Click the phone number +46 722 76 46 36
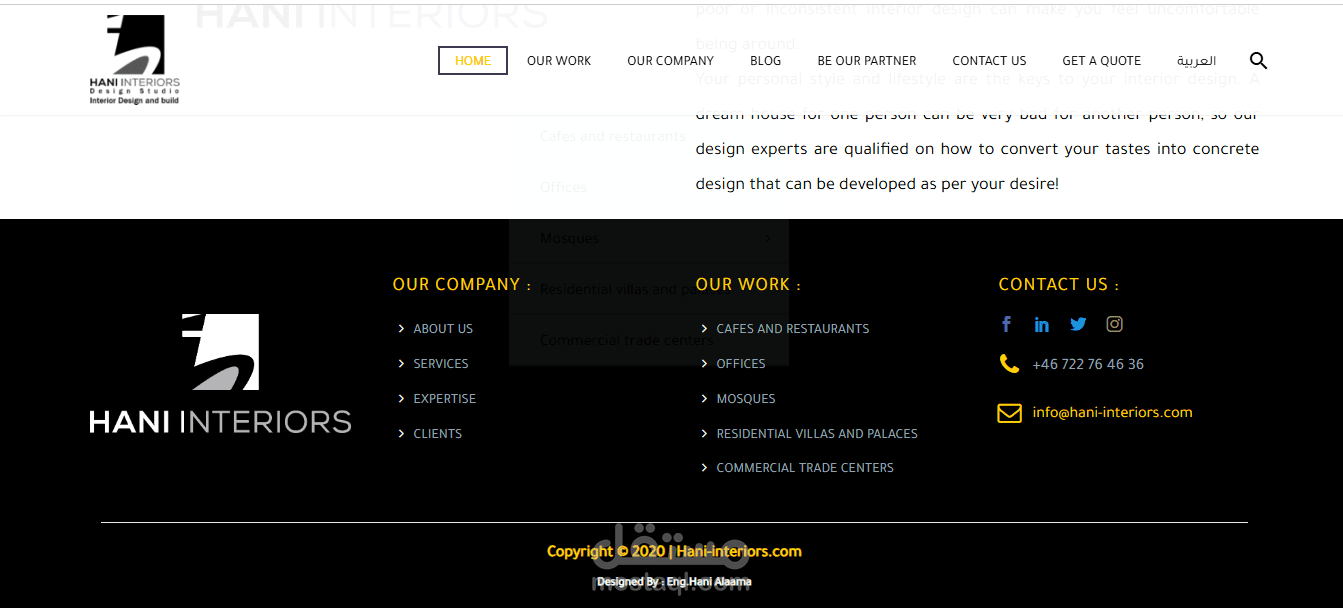The height and width of the screenshot is (608, 1343). tap(1088, 364)
